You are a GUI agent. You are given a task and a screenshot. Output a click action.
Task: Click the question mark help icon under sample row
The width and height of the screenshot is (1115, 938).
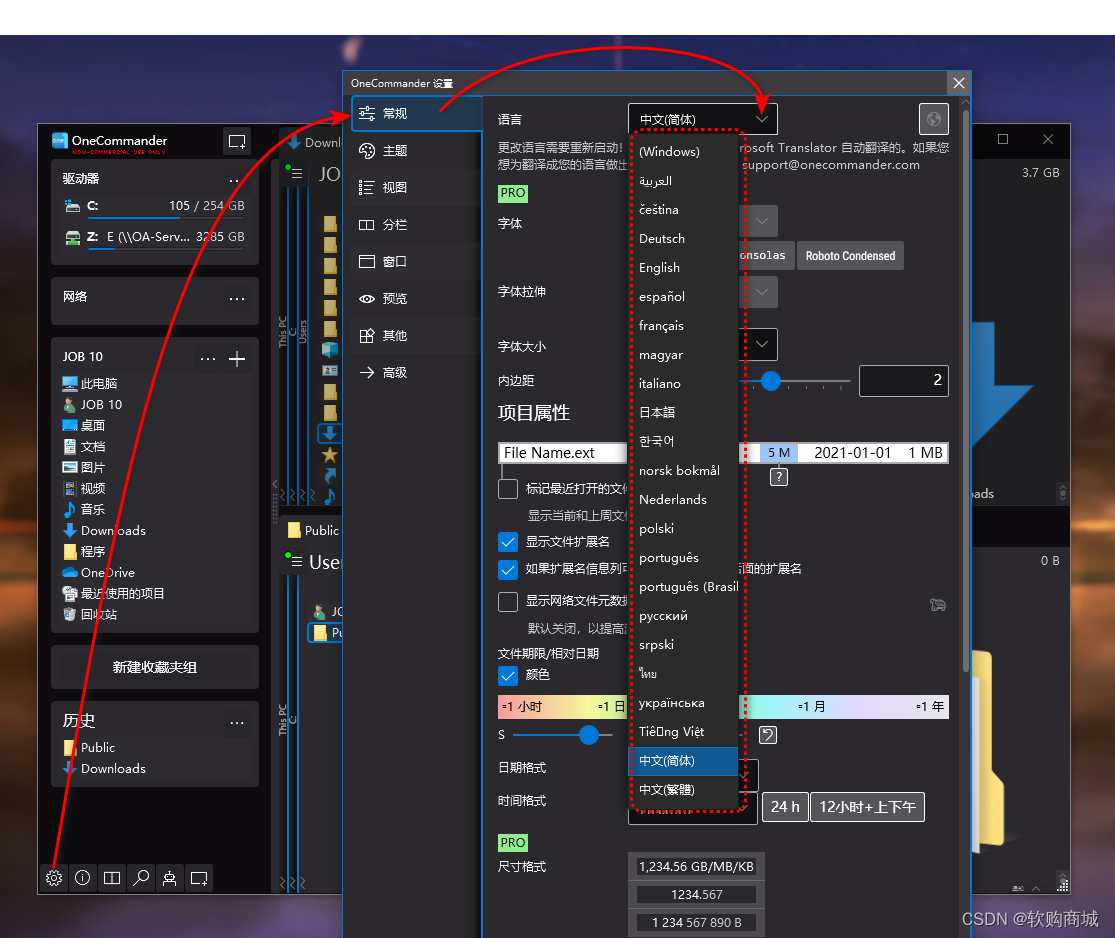coord(779,476)
